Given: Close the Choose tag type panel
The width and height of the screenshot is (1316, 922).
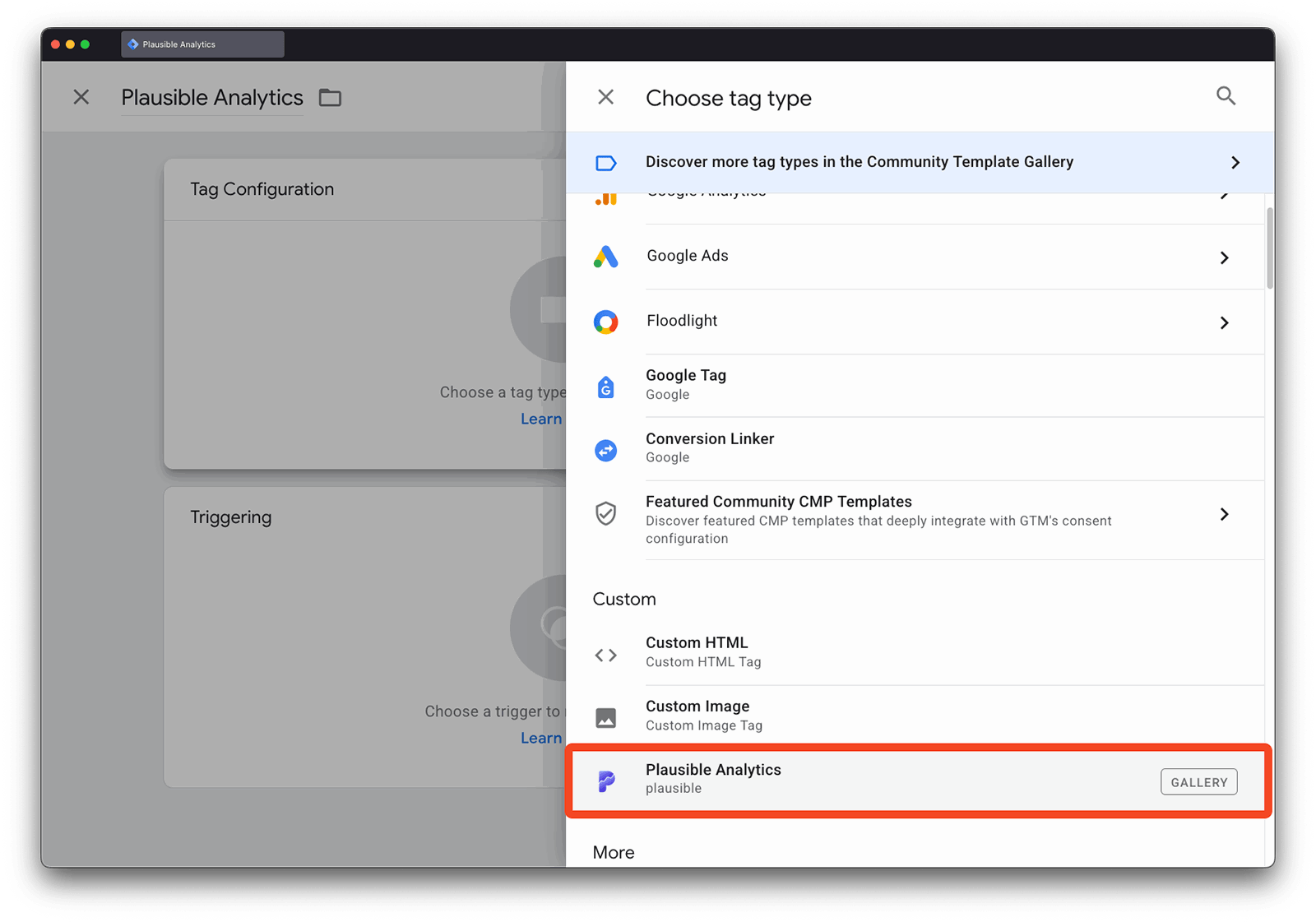Looking at the screenshot, I should pyautogui.click(x=605, y=97).
